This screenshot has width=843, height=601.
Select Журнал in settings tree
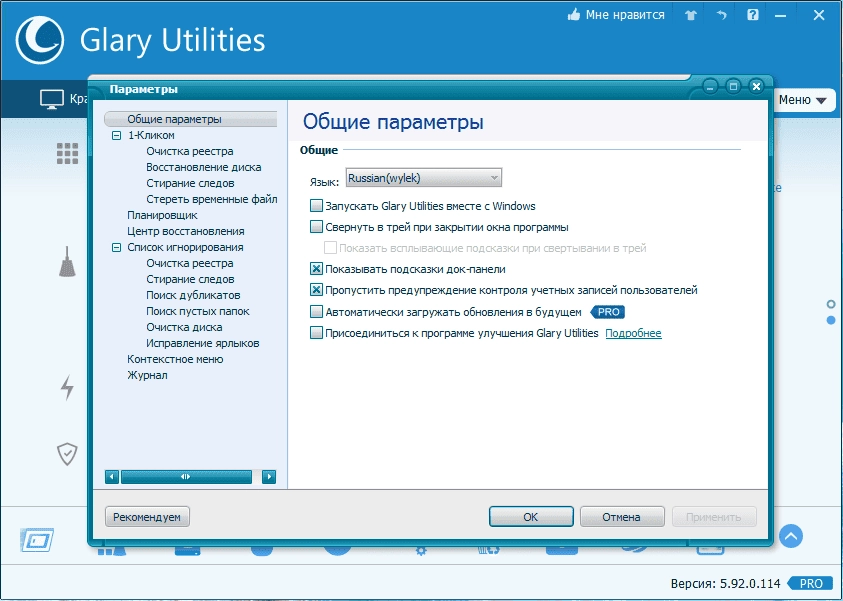tap(147, 375)
